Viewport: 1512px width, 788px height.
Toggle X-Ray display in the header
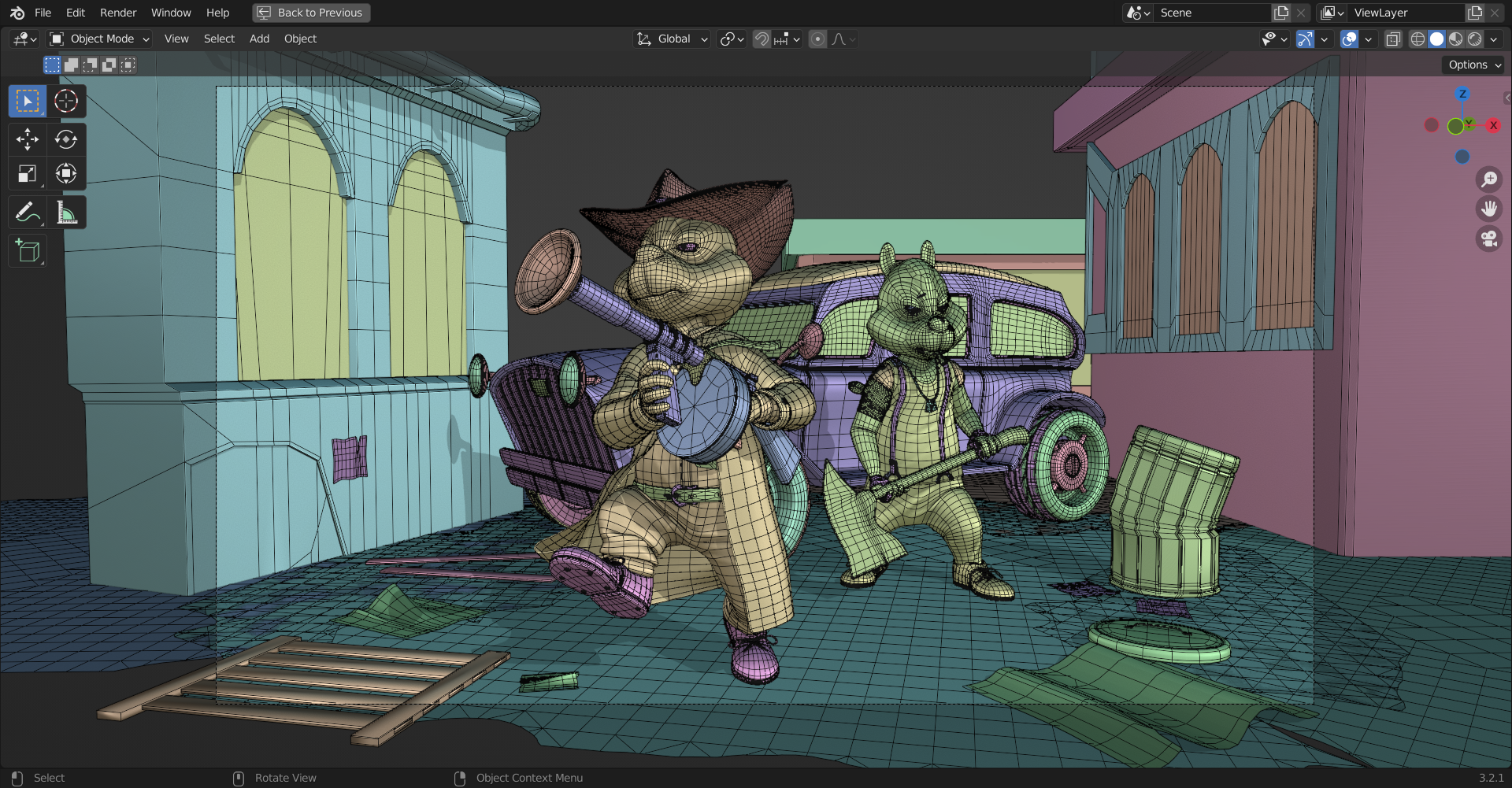(x=1392, y=39)
